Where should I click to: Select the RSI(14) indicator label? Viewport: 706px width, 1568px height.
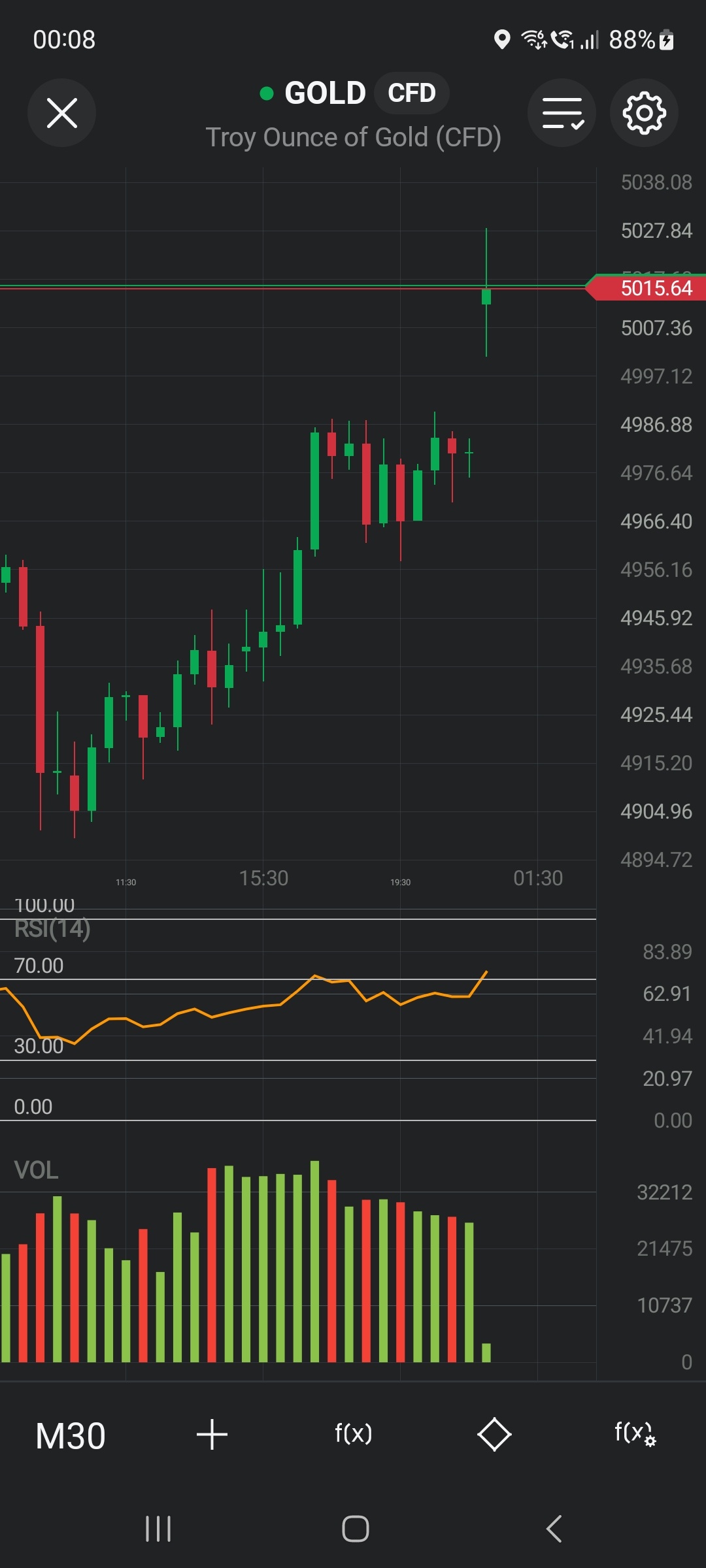tap(52, 928)
